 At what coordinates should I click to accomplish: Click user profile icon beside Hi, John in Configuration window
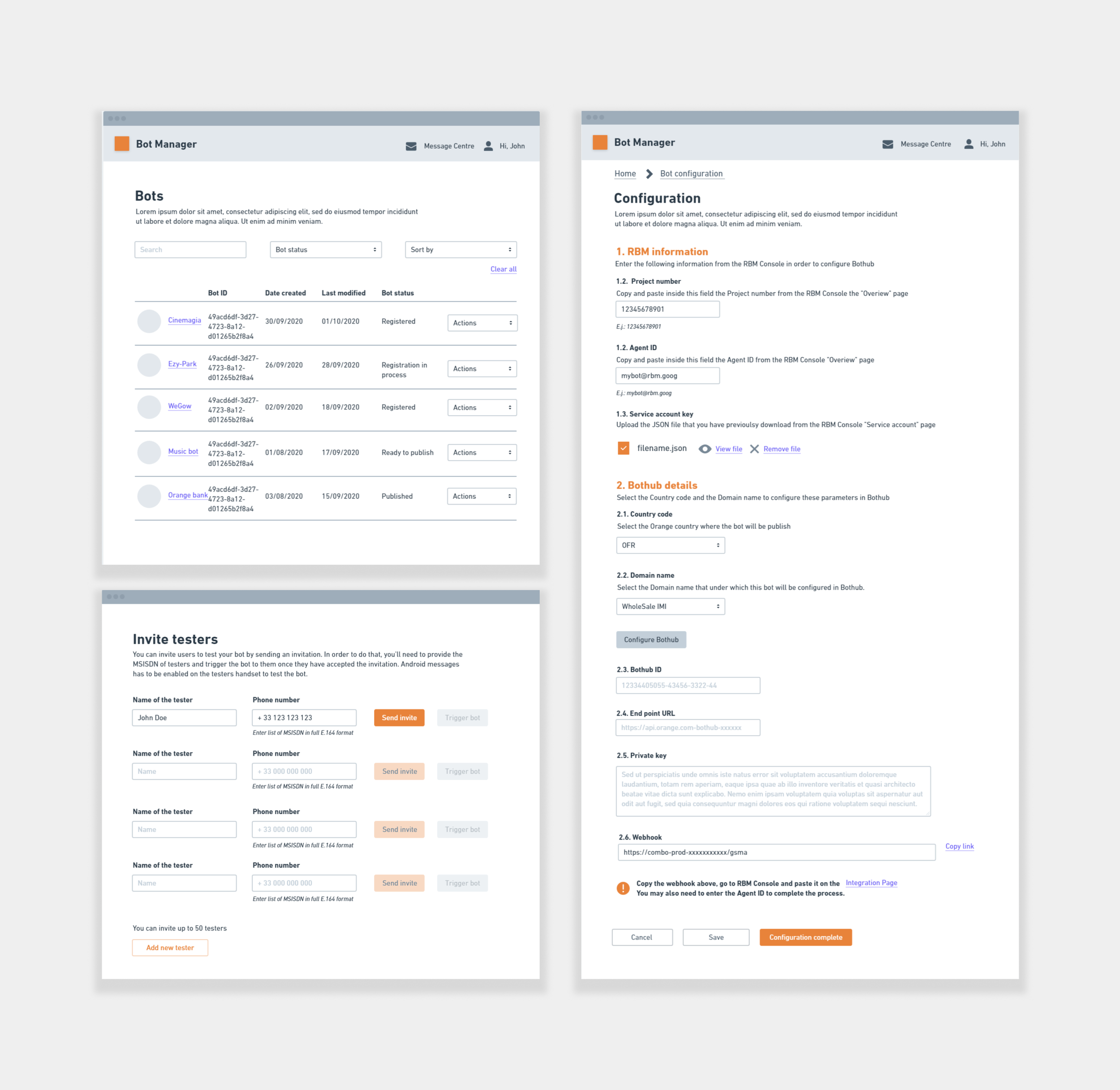tap(968, 144)
